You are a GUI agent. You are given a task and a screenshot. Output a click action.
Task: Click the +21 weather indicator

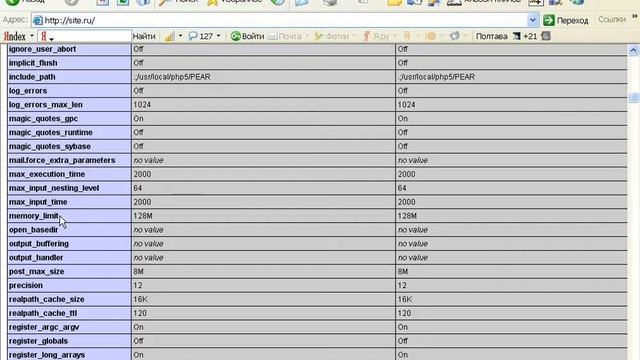(525, 36)
